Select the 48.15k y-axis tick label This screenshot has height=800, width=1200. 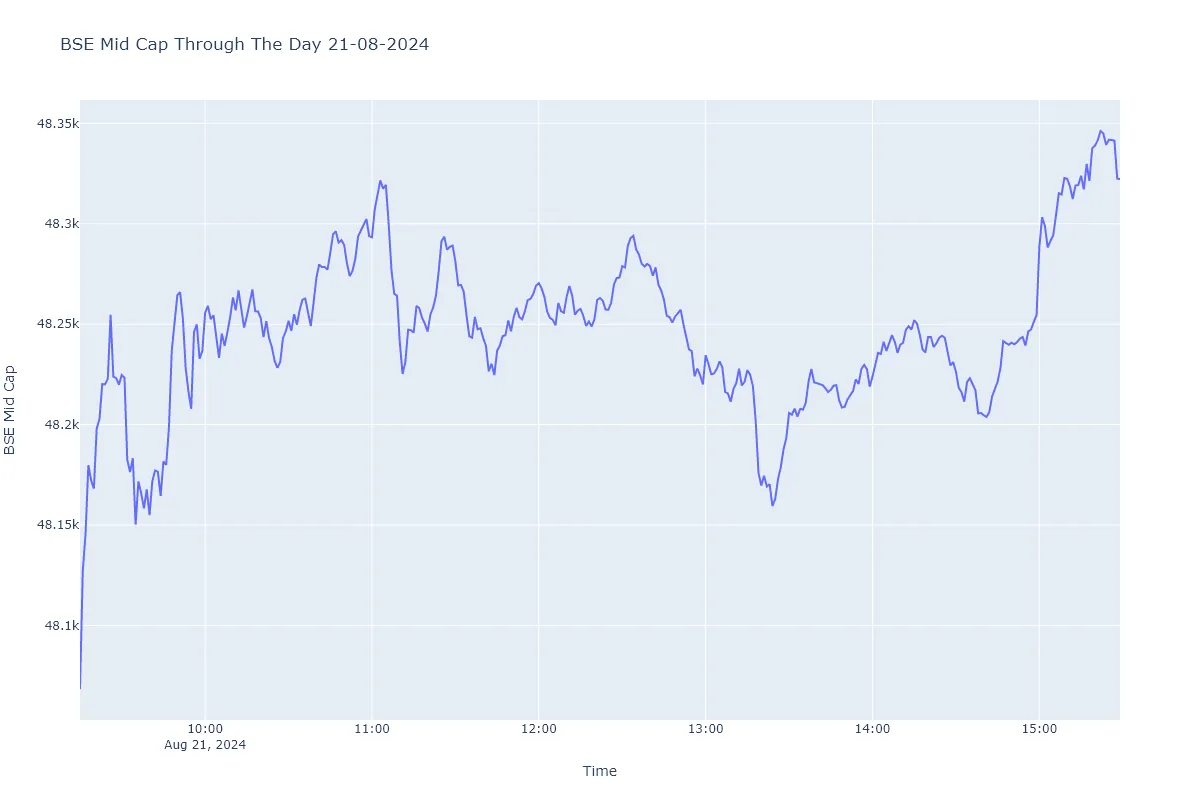pyautogui.click(x=57, y=525)
